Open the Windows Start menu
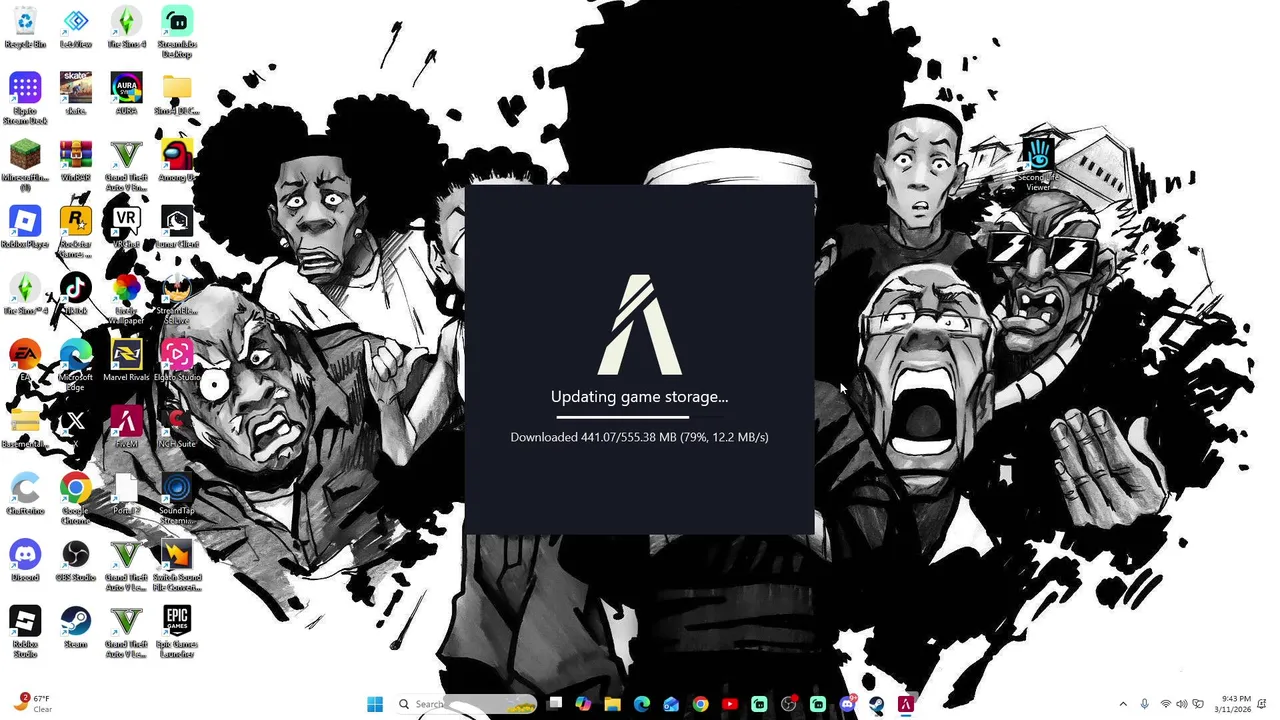1280x720 pixels. point(375,704)
